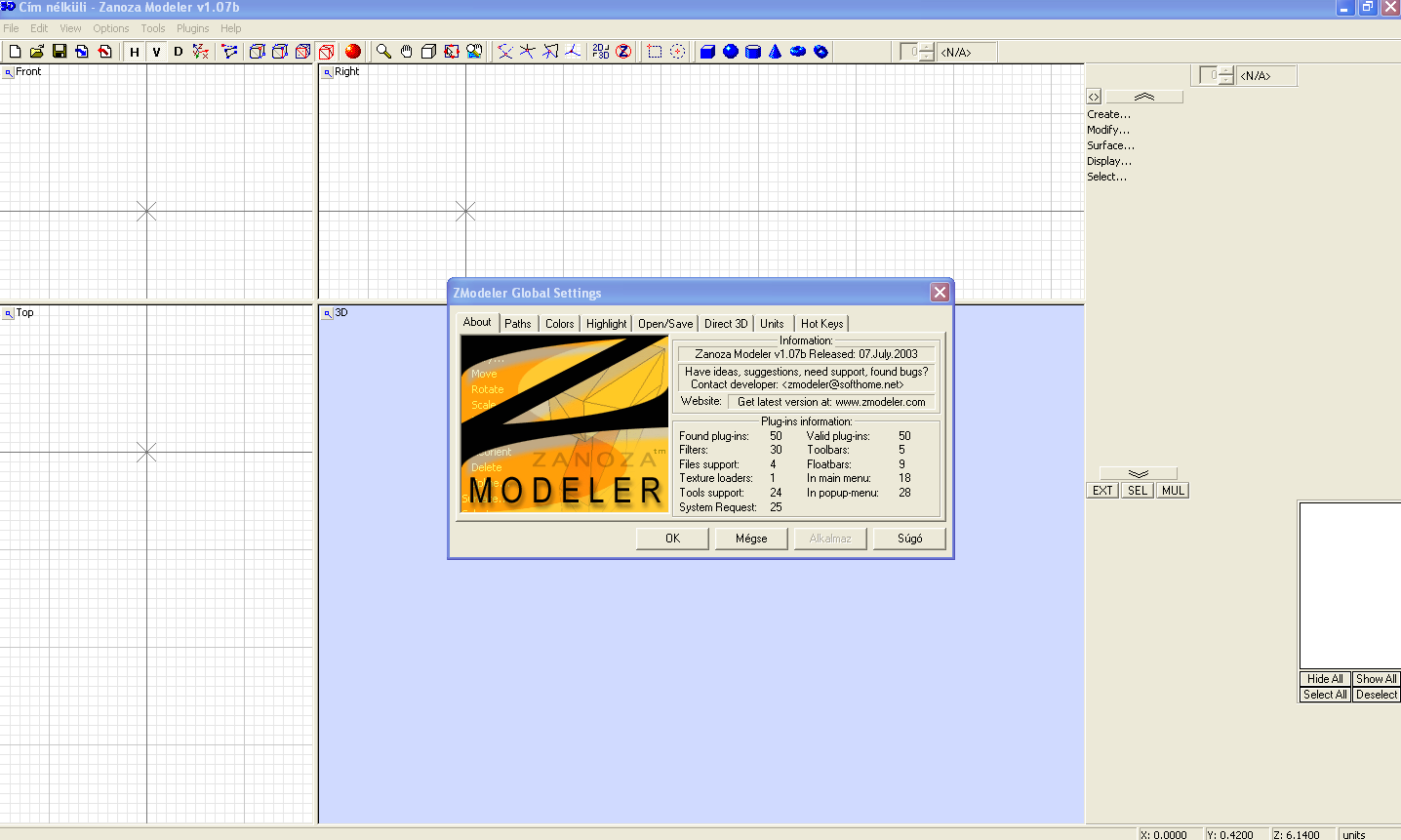Click the Select All button
This screenshot has height=840, width=1401.
[x=1325, y=695]
